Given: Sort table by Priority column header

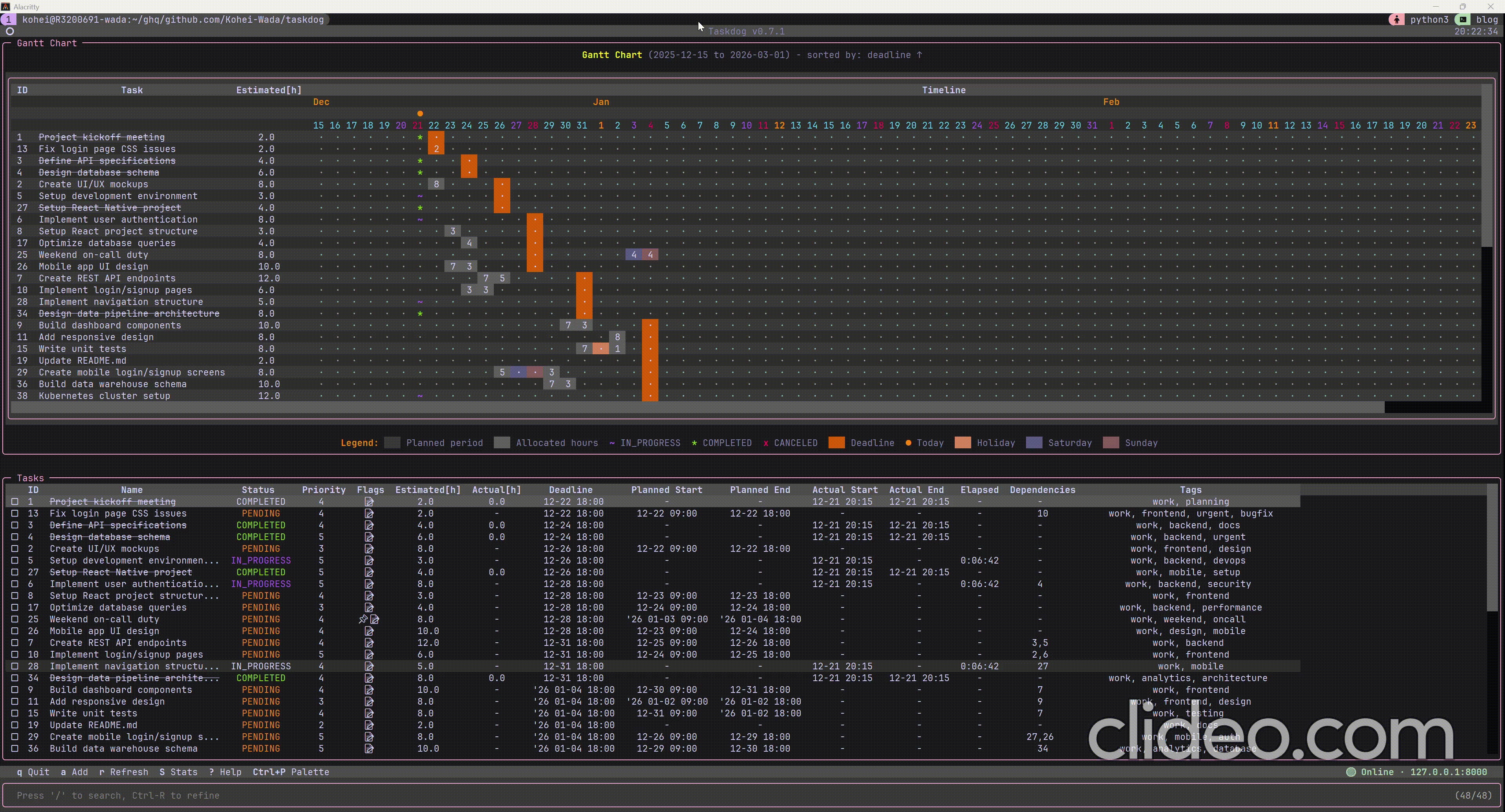Looking at the screenshot, I should coord(323,489).
